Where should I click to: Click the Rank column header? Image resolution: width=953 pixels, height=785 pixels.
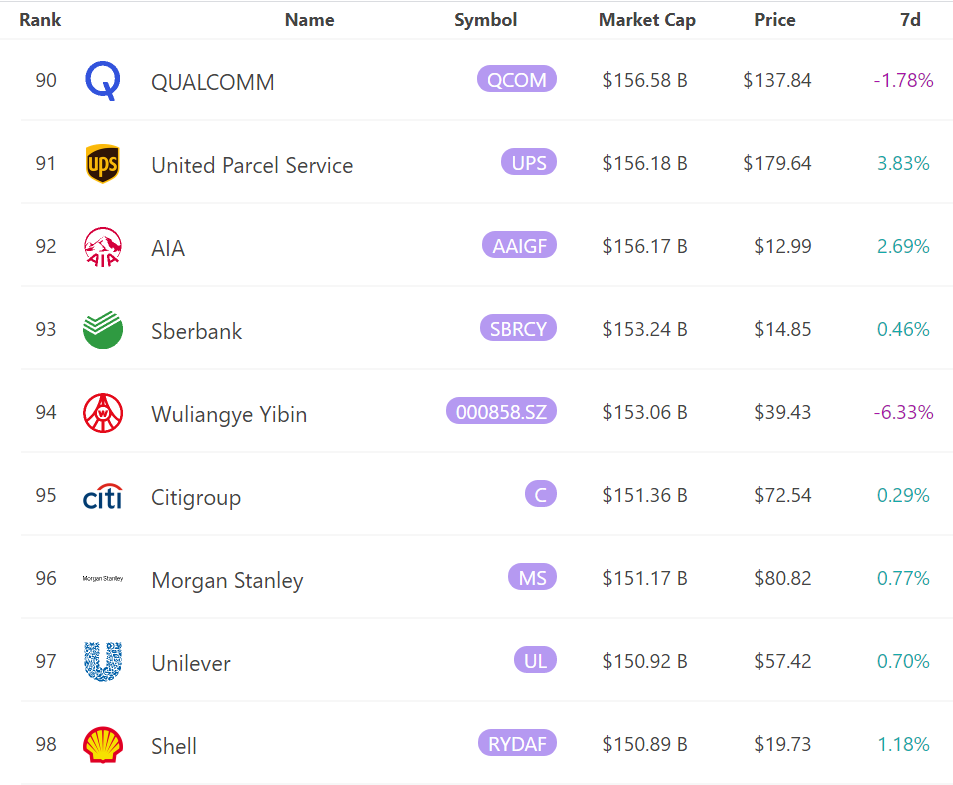coord(40,20)
